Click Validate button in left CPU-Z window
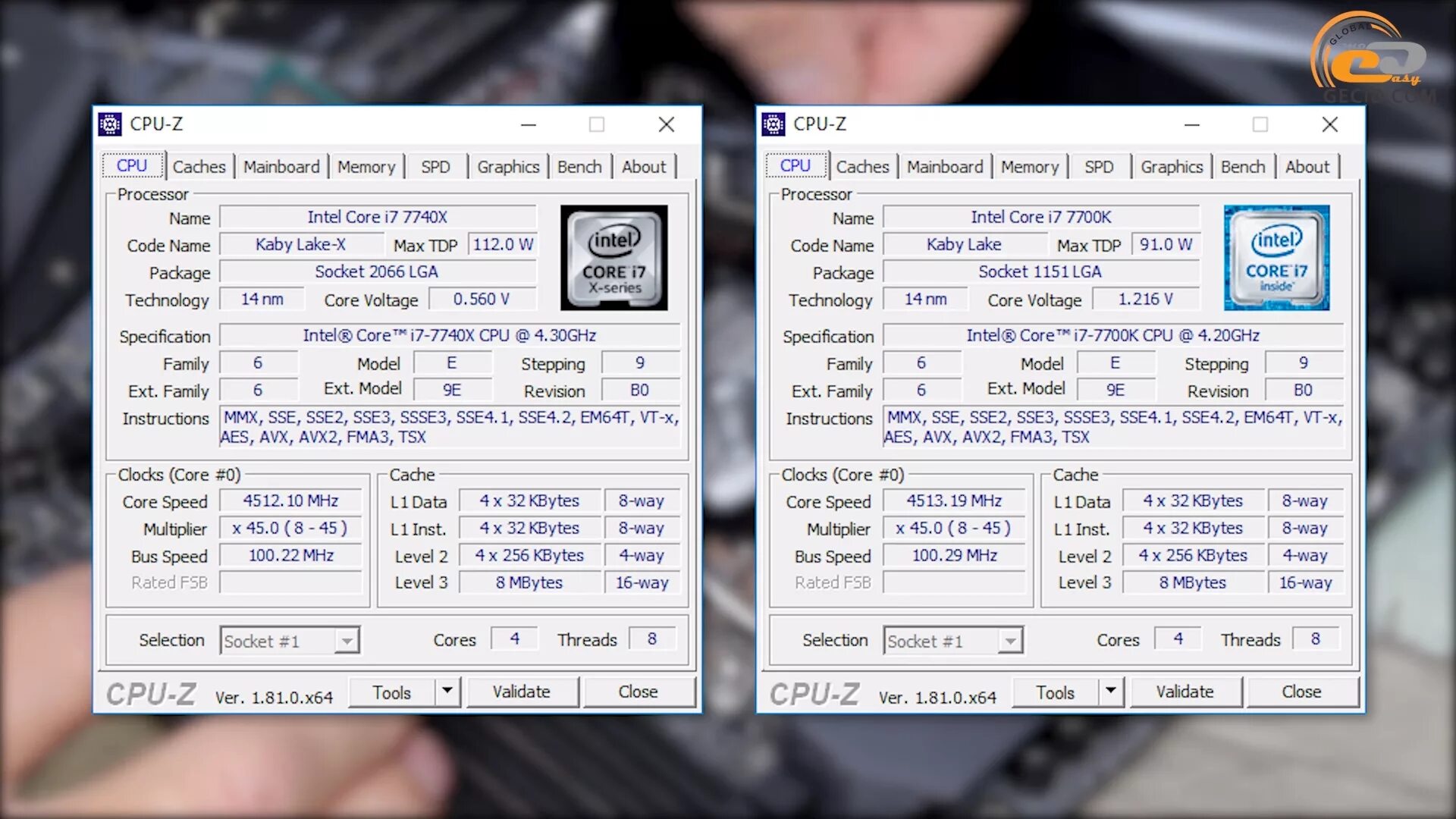Screen dimensions: 1456x819 [522, 692]
